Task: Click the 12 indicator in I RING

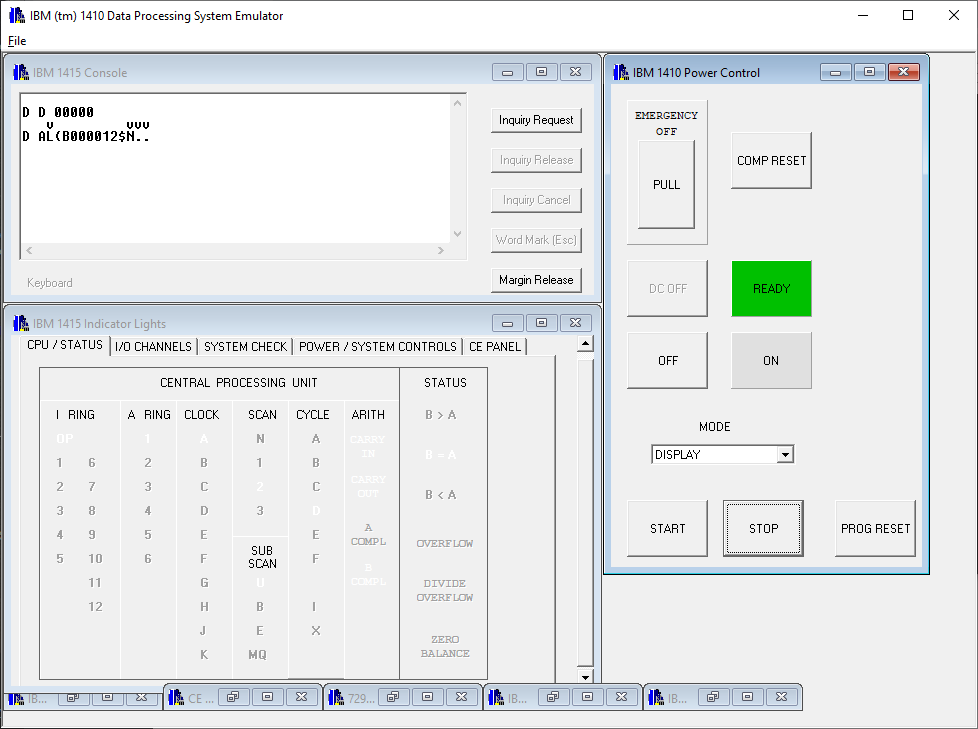Action: pyautogui.click(x=95, y=606)
